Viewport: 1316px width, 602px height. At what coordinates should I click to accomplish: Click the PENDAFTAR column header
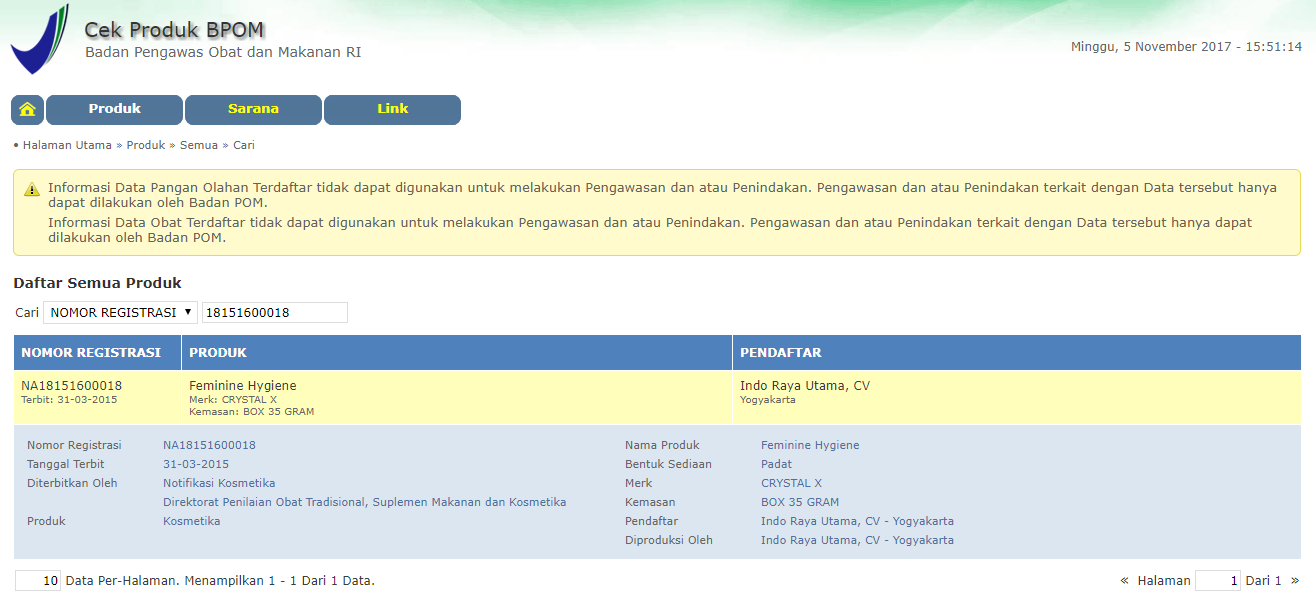click(1017, 353)
